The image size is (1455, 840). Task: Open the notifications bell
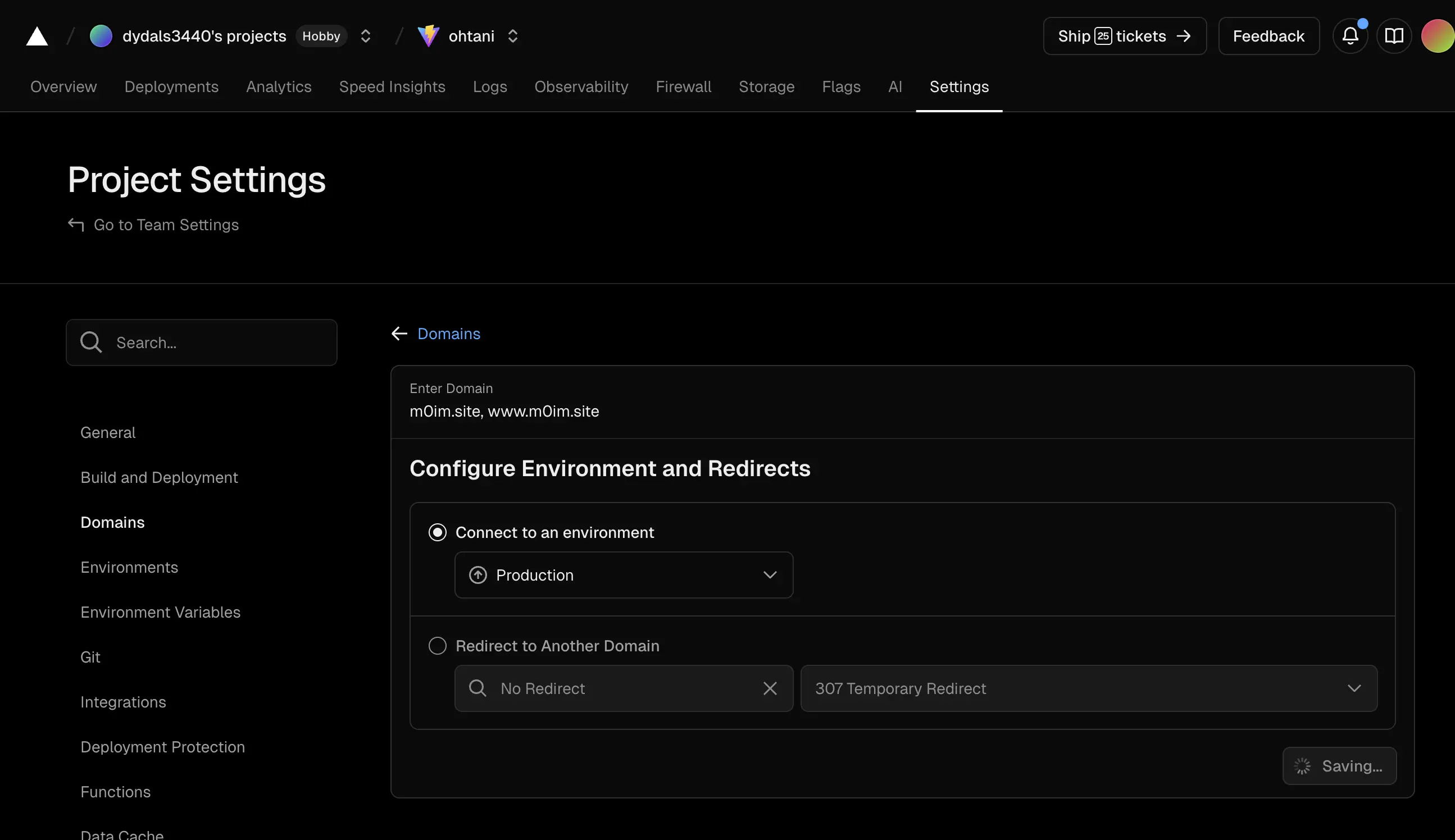[x=1349, y=36]
